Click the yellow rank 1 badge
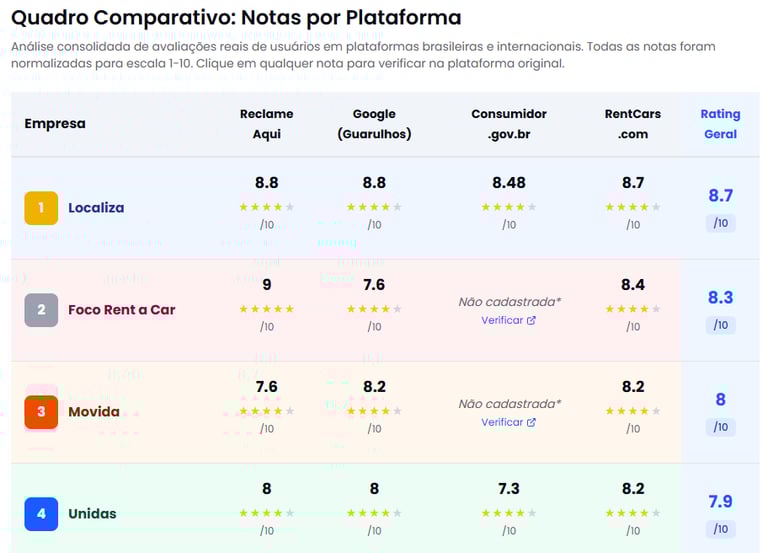The width and height of the screenshot is (768, 553). [41, 208]
